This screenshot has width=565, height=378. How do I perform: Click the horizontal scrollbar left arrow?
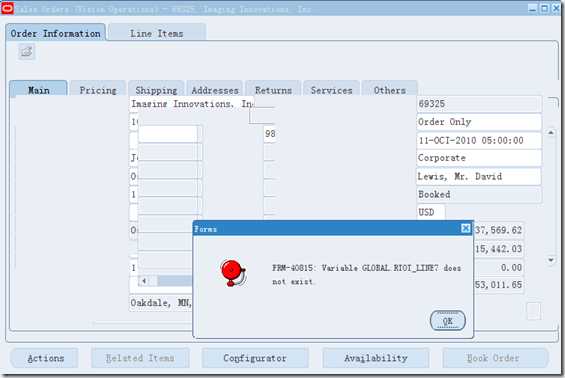(x=144, y=281)
